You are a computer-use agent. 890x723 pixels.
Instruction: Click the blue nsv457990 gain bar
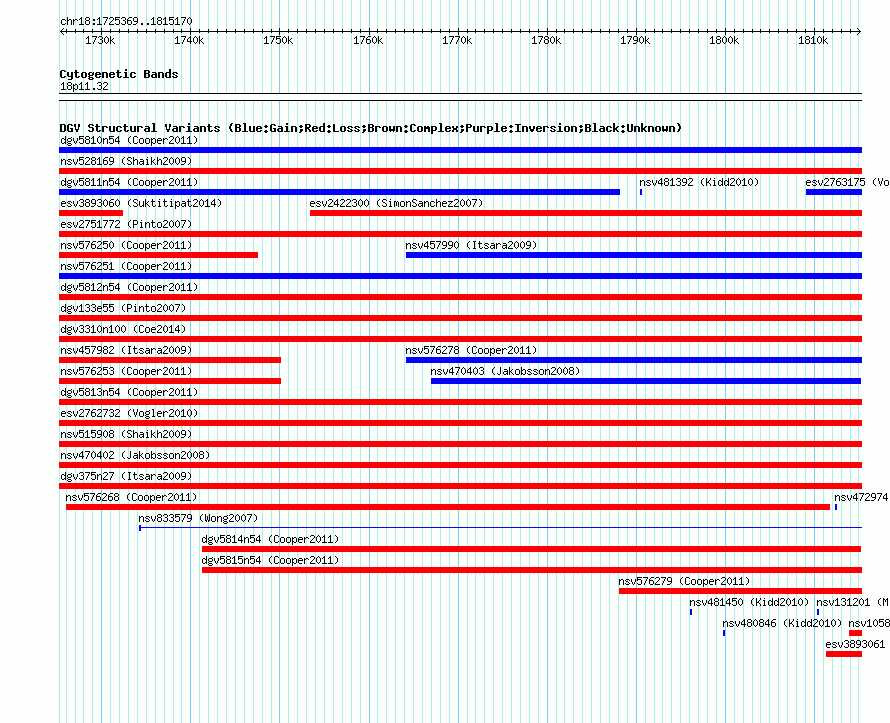click(x=634, y=255)
